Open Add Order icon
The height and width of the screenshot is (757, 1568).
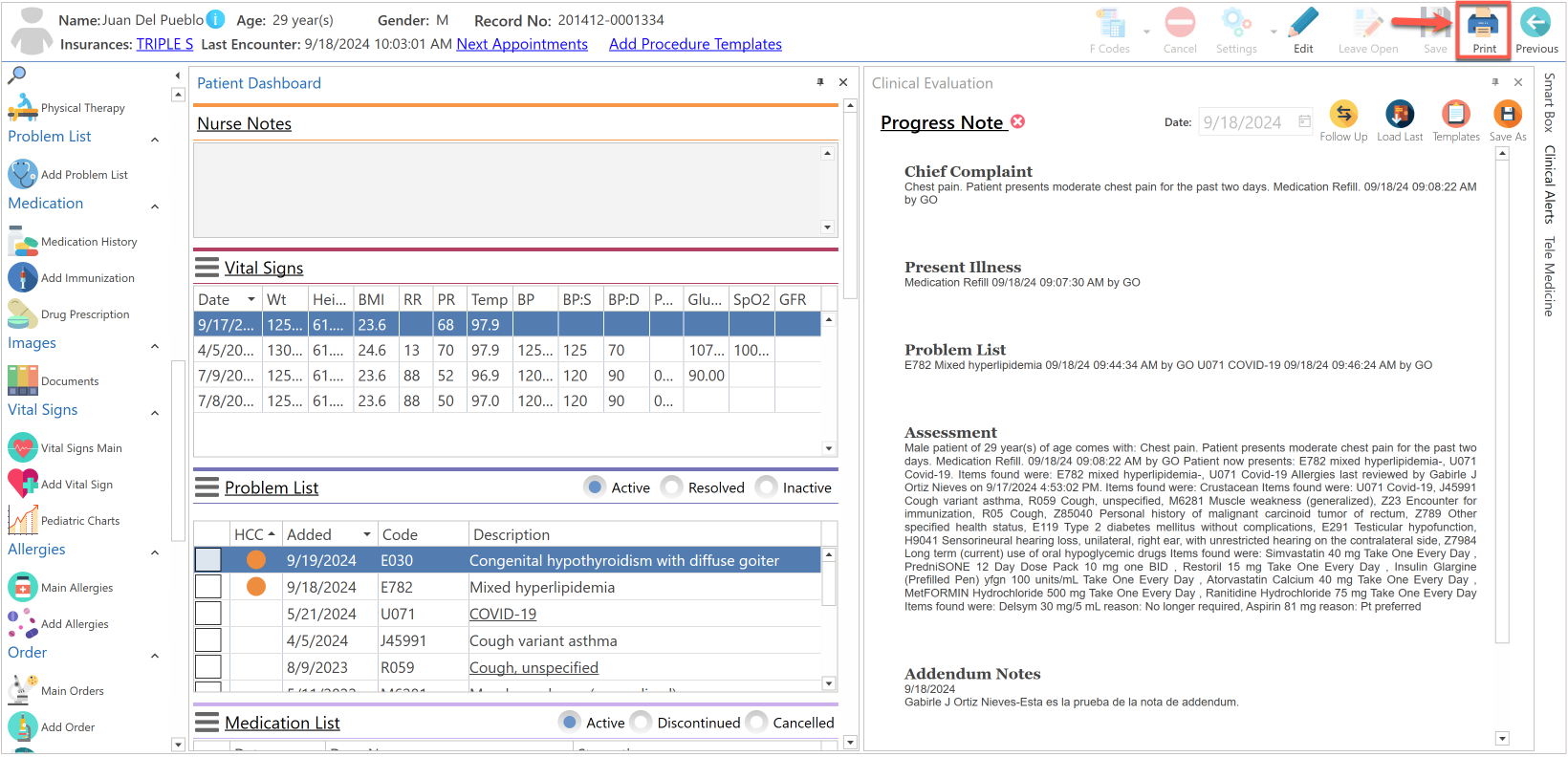point(23,726)
